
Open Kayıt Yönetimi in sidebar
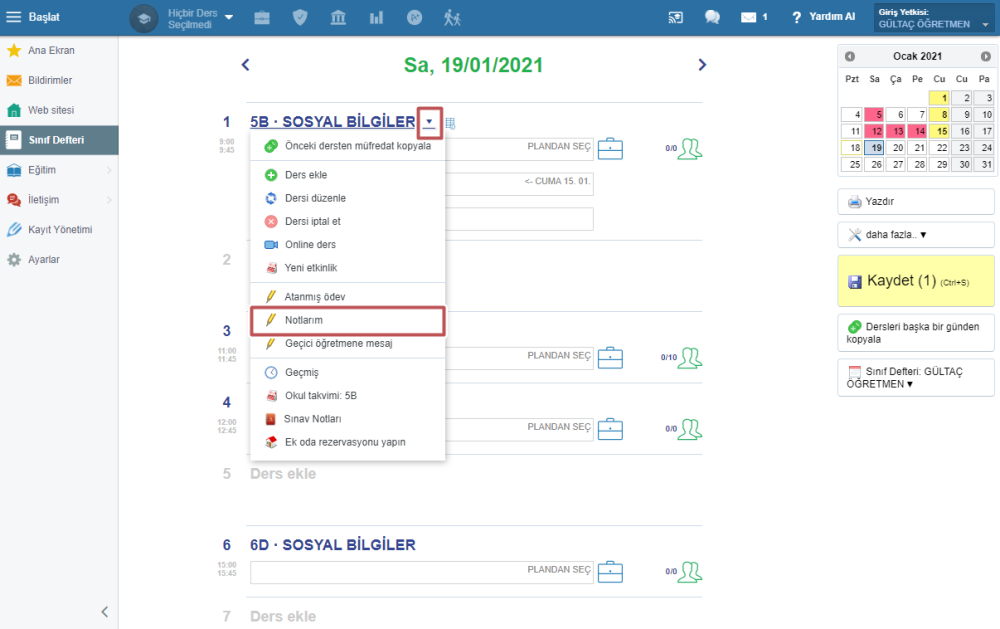pyautogui.click(x=59, y=230)
